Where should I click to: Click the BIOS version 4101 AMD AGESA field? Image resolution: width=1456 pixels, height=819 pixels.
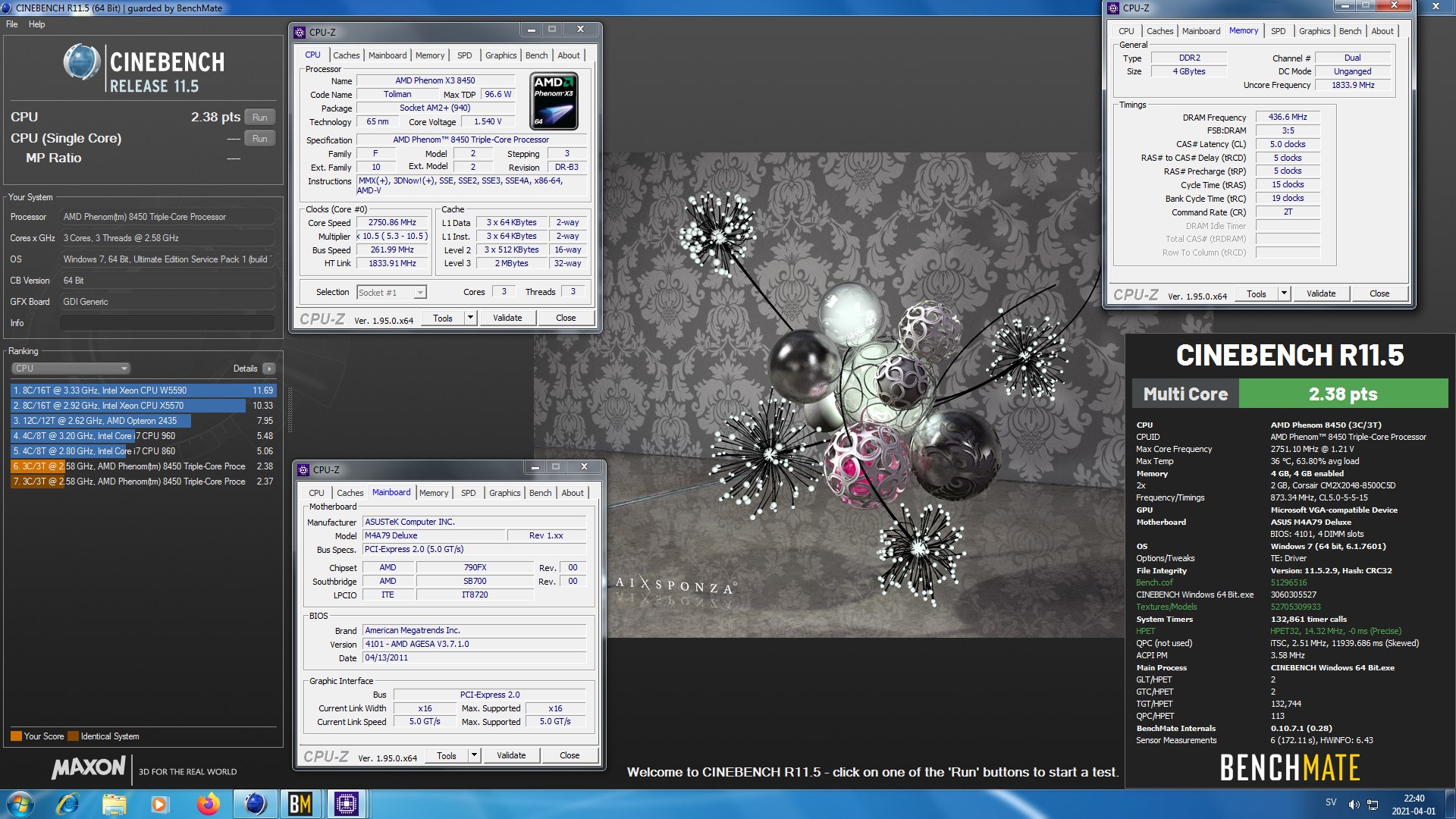[475, 645]
